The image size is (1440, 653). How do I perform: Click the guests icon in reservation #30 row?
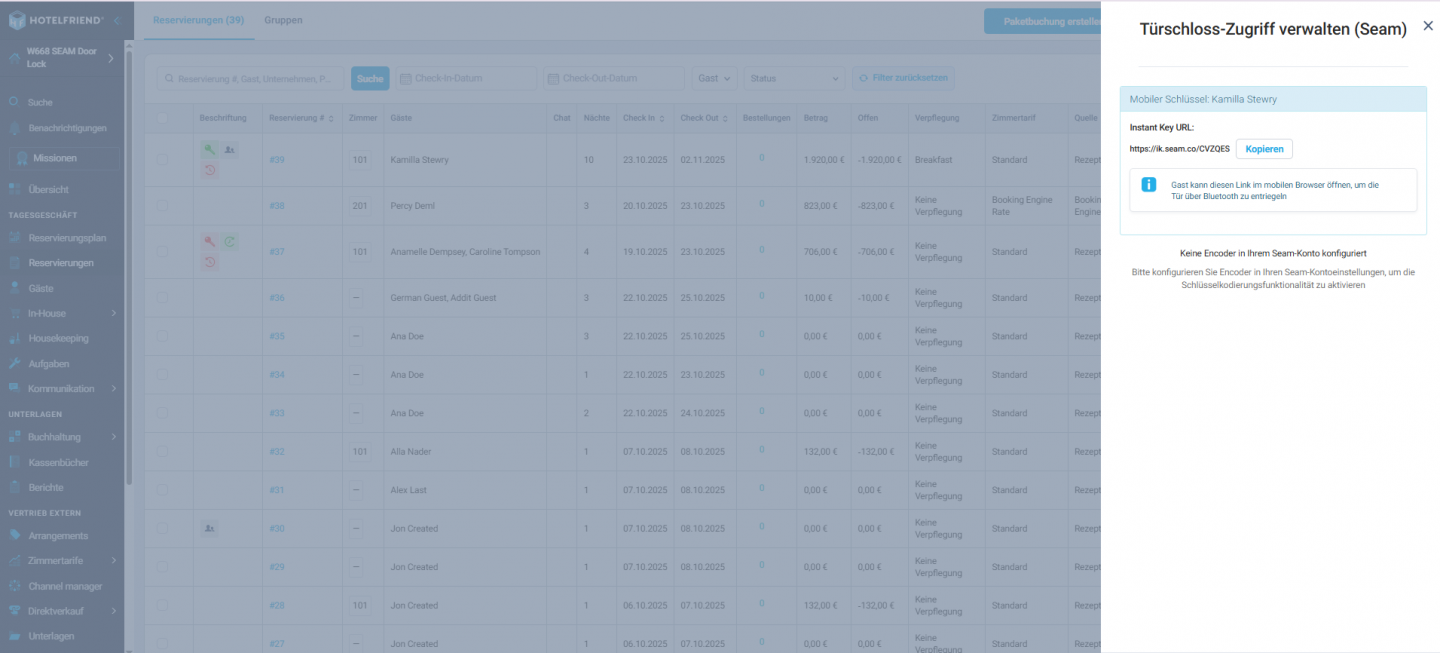[209, 528]
